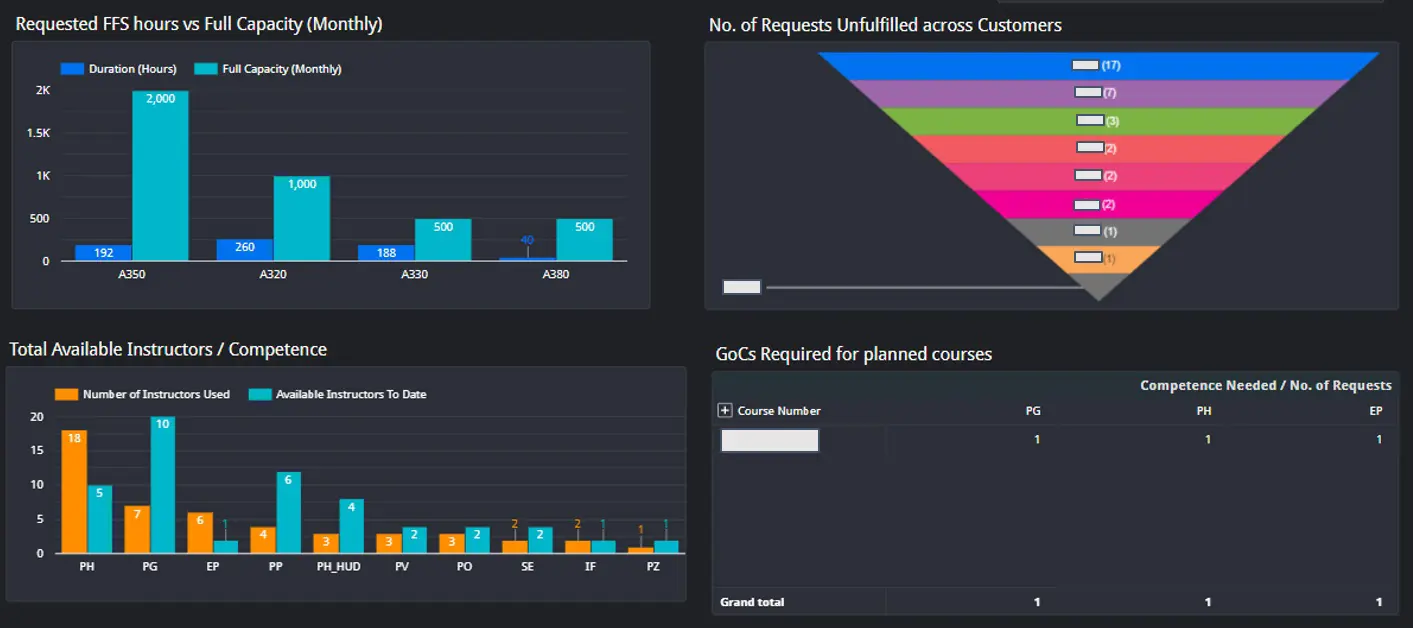This screenshot has height=628, width=1413.
Task: Toggle Duration (Hours) legend series
Action: coord(72,69)
